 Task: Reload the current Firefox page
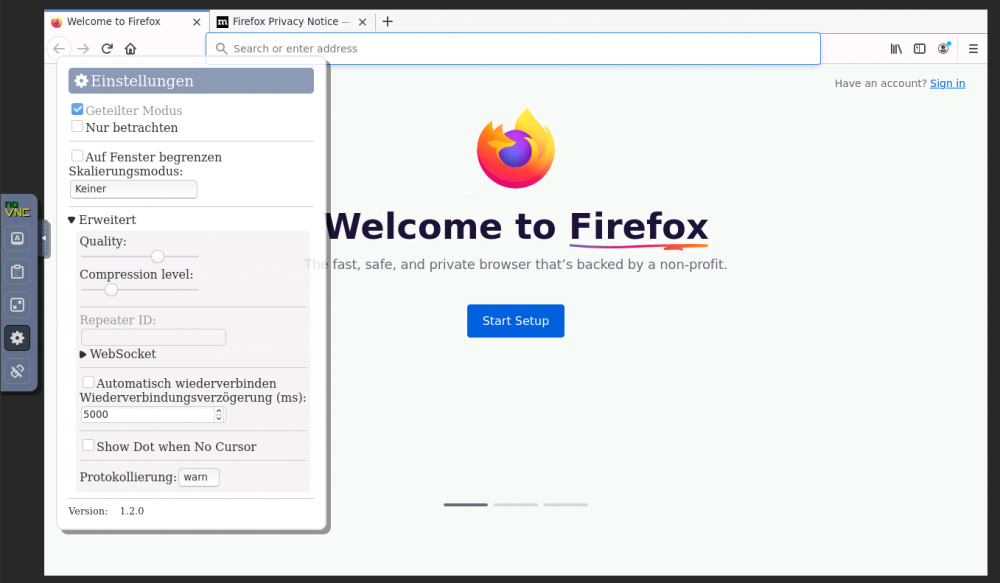click(x=107, y=48)
